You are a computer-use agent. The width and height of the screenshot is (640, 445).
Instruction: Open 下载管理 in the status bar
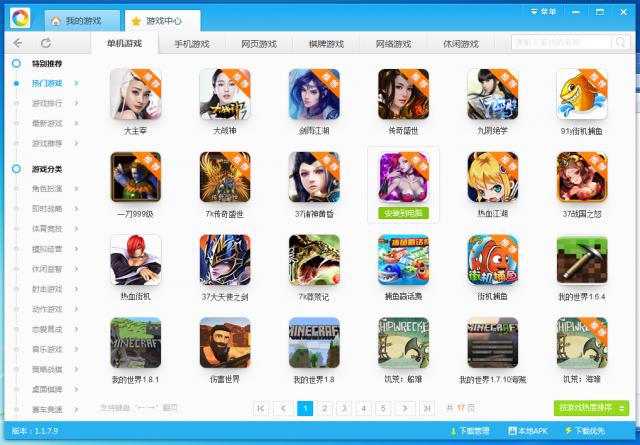coord(469,431)
